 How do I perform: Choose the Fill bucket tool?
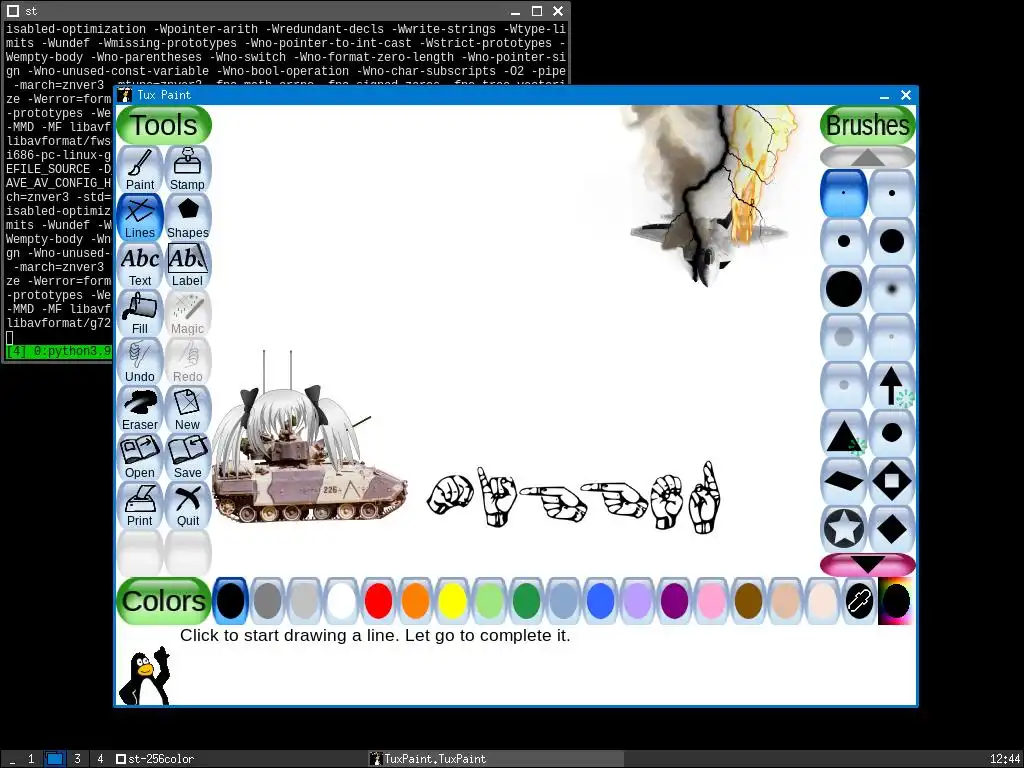point(140,313)
